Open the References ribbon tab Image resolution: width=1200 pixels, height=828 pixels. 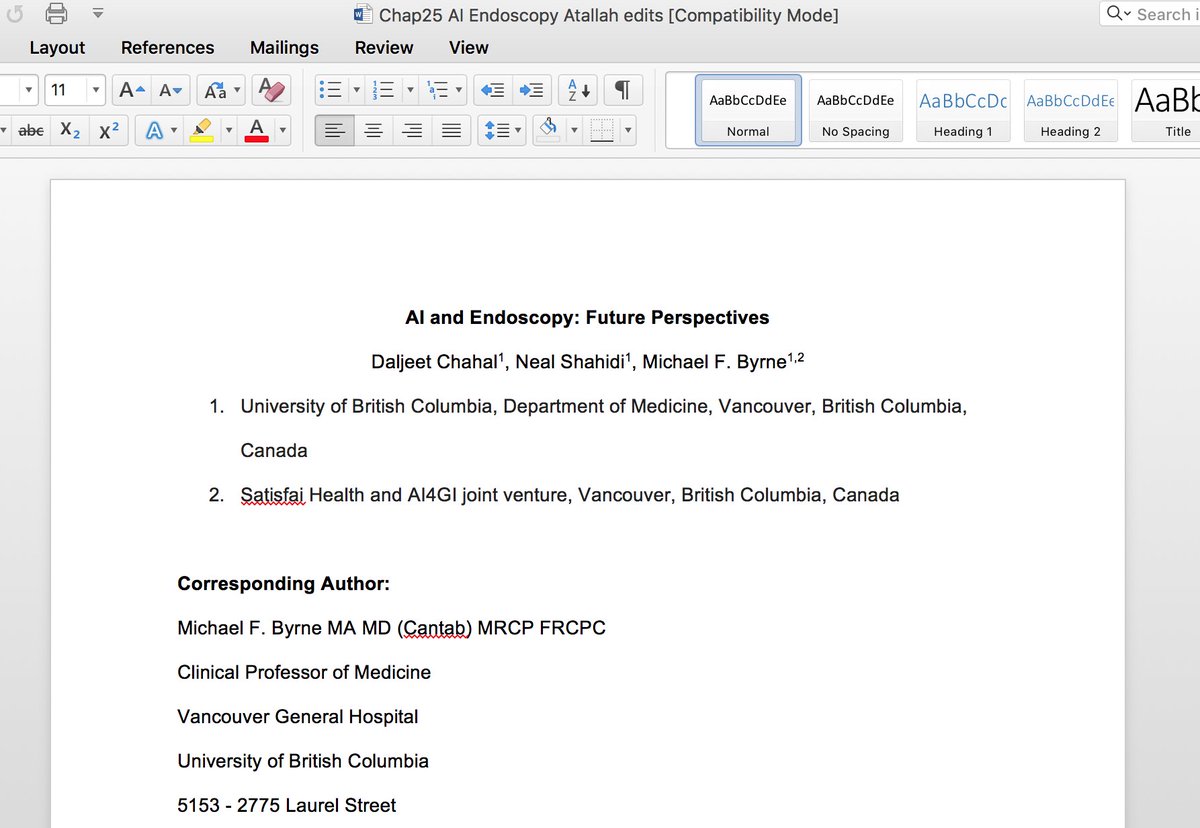pos(167,47)
